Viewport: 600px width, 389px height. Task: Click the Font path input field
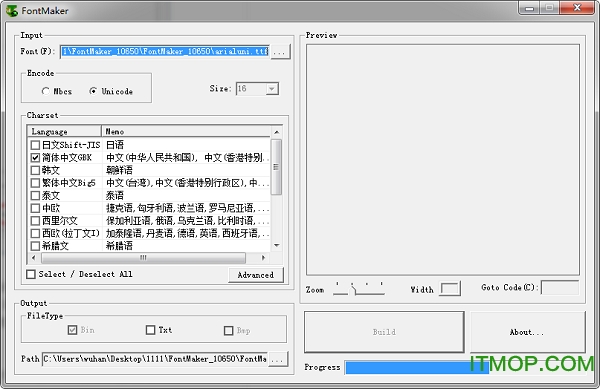click(165, 51)
